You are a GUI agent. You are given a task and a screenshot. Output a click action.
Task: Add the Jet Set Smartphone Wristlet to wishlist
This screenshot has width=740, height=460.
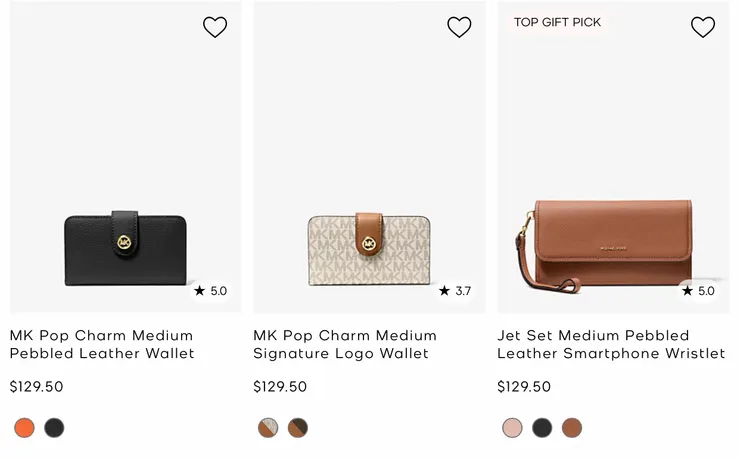tap(703, 27)
